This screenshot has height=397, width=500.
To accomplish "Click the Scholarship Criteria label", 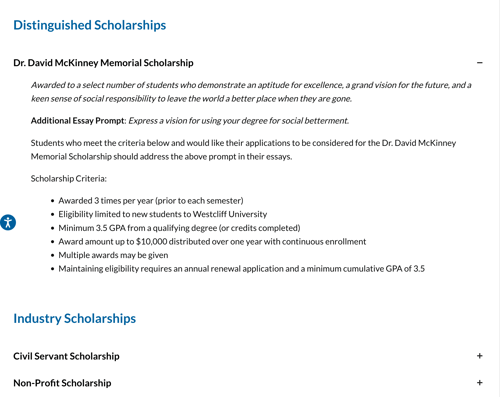I will (69, 179).
